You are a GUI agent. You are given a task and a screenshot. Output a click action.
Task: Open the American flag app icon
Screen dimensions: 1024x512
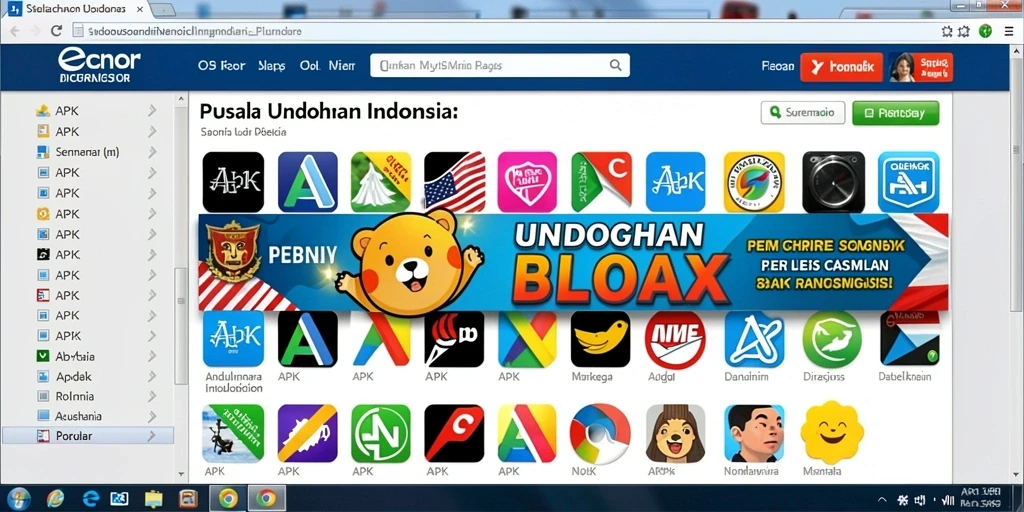coord(455,182)
